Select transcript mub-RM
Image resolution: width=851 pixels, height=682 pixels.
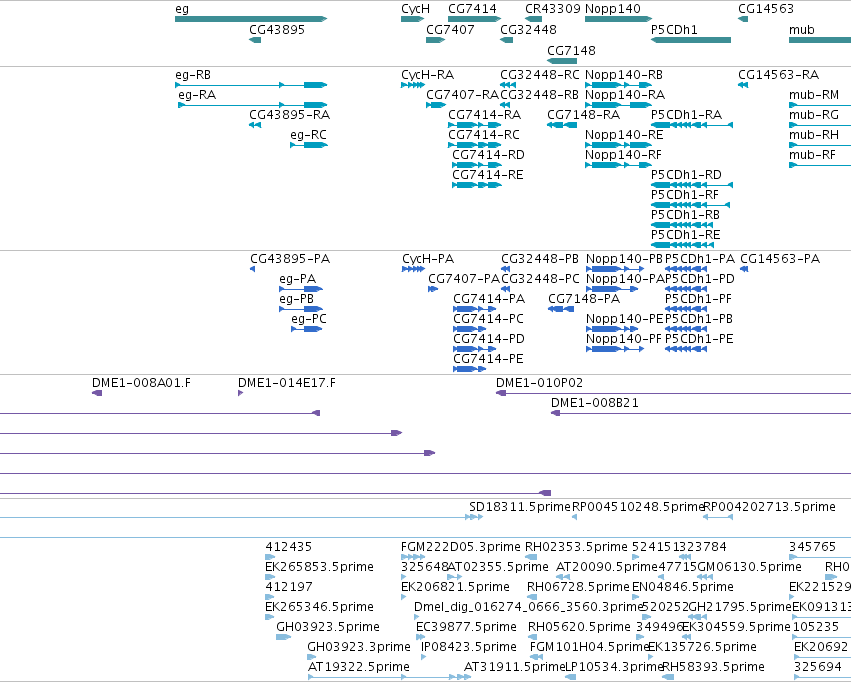click(820, 105)
